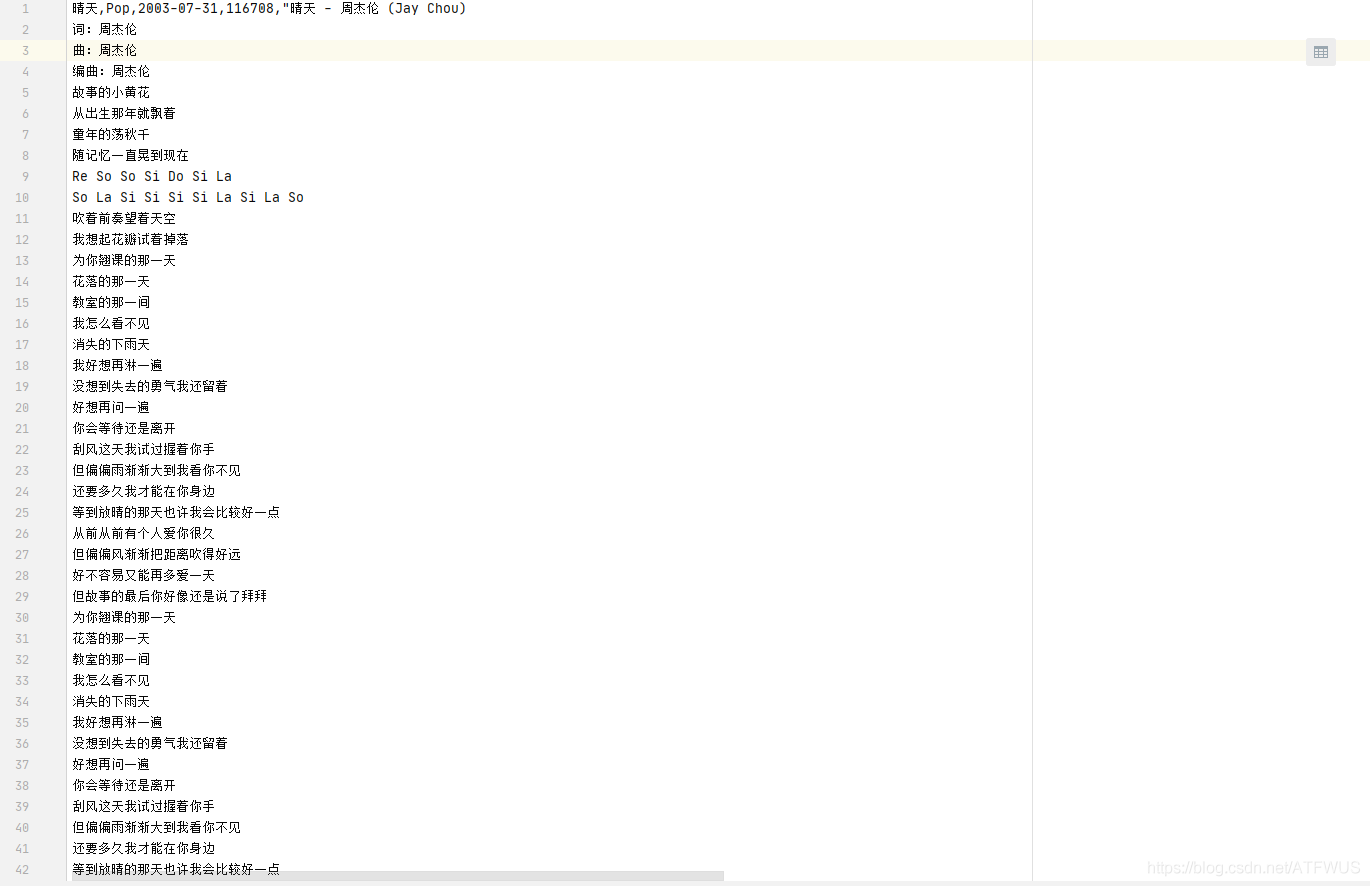Open the table view icon in the editor
Screen dimensions: 1370x886
1320,52
